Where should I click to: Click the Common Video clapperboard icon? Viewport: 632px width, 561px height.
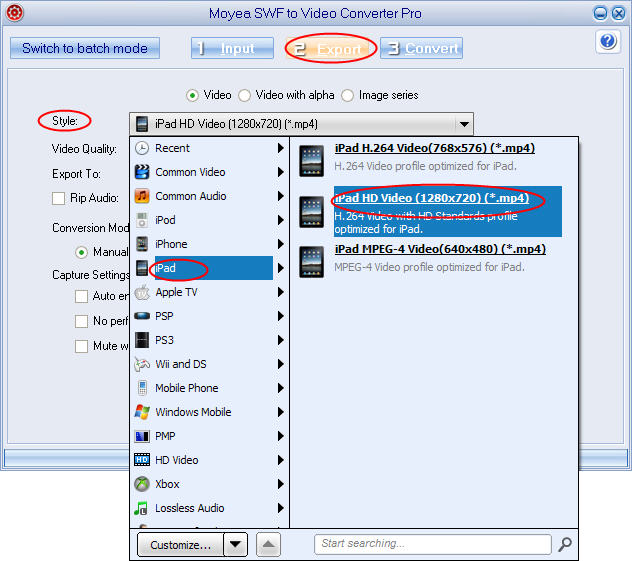coord(142,172)
